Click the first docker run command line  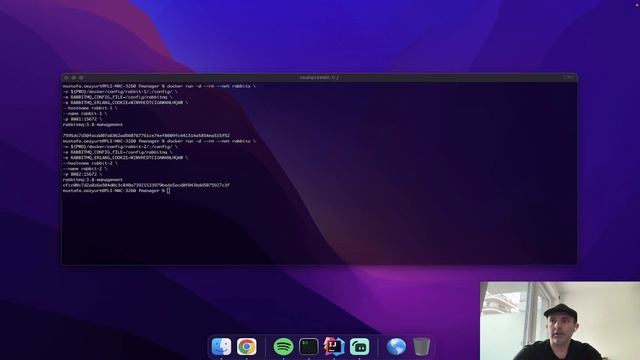tap(159, 86)
